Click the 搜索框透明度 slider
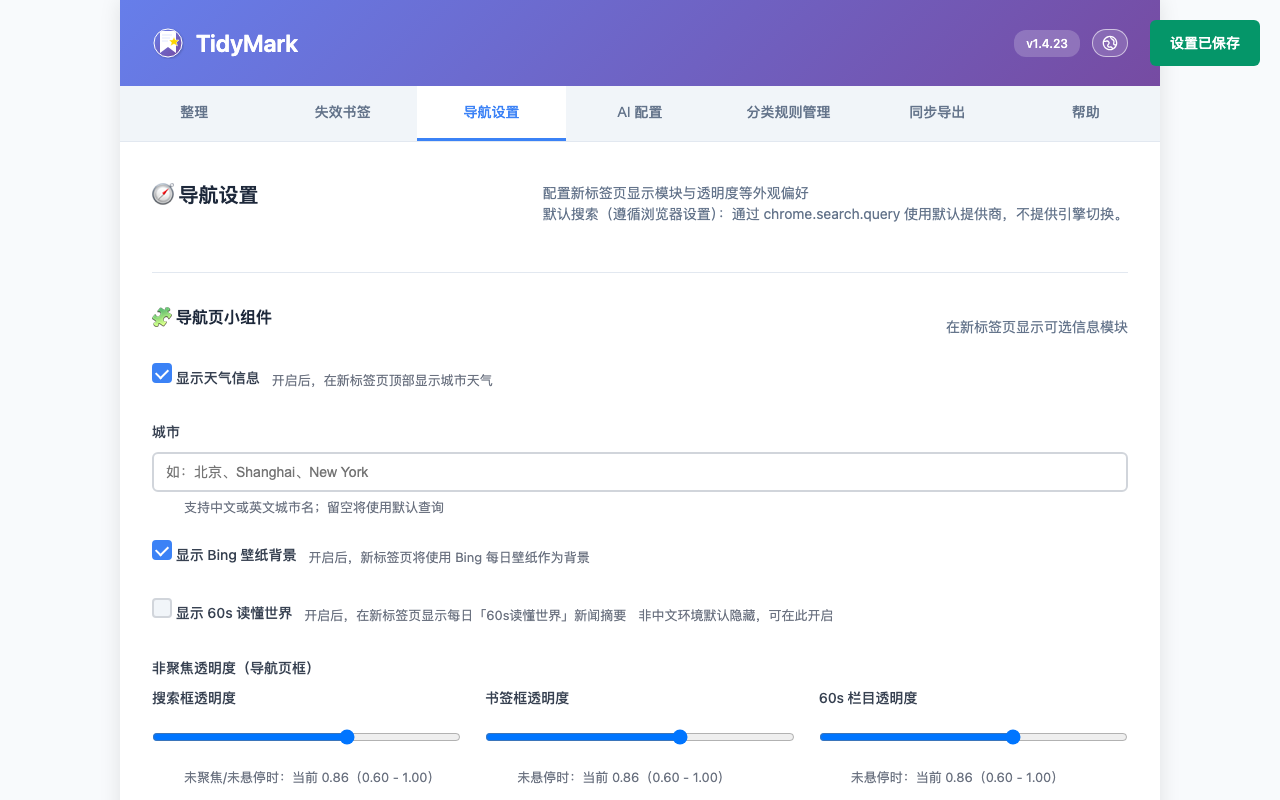The height and width of the screenshot is (800, 1280). [306, 737]
